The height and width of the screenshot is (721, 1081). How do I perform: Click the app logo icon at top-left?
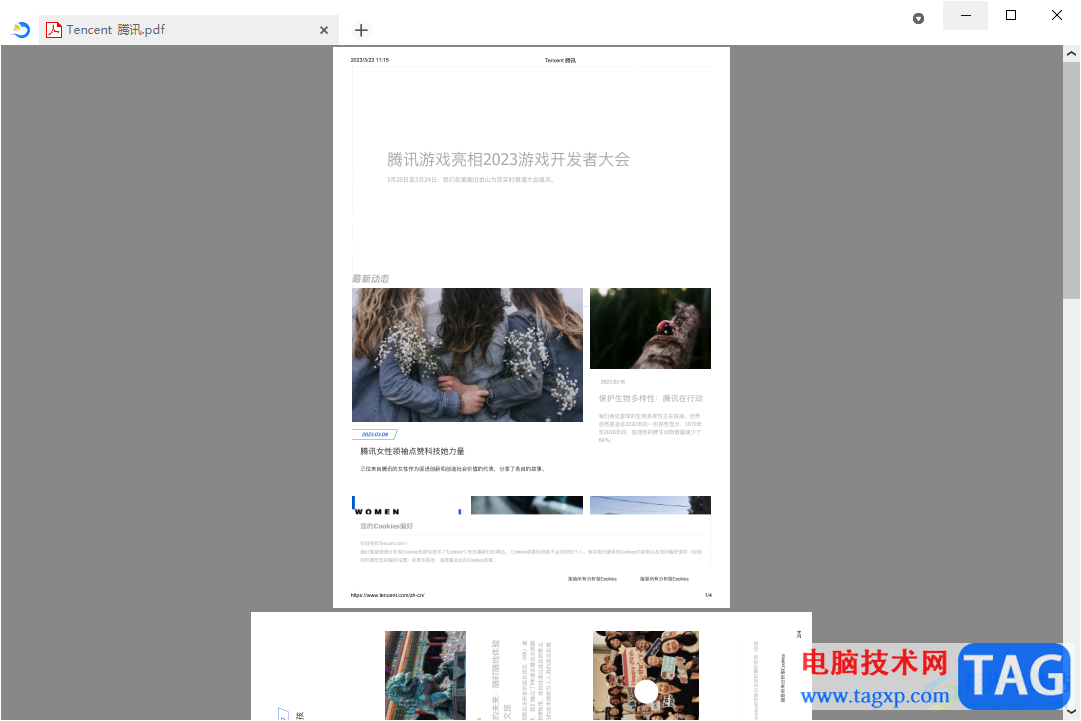pos(21,30)
